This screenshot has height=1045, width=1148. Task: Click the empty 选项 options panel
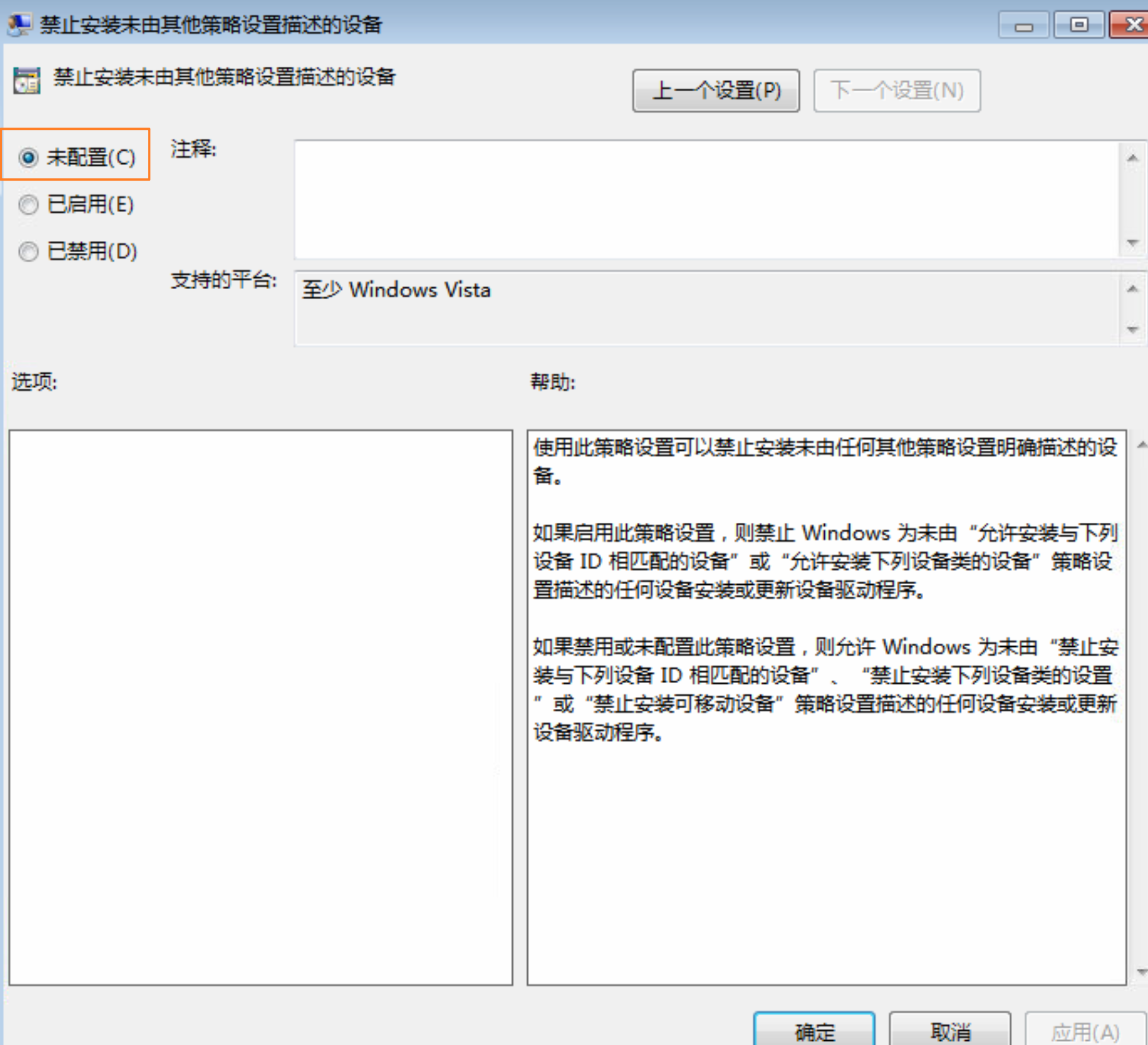click(261, 707)
